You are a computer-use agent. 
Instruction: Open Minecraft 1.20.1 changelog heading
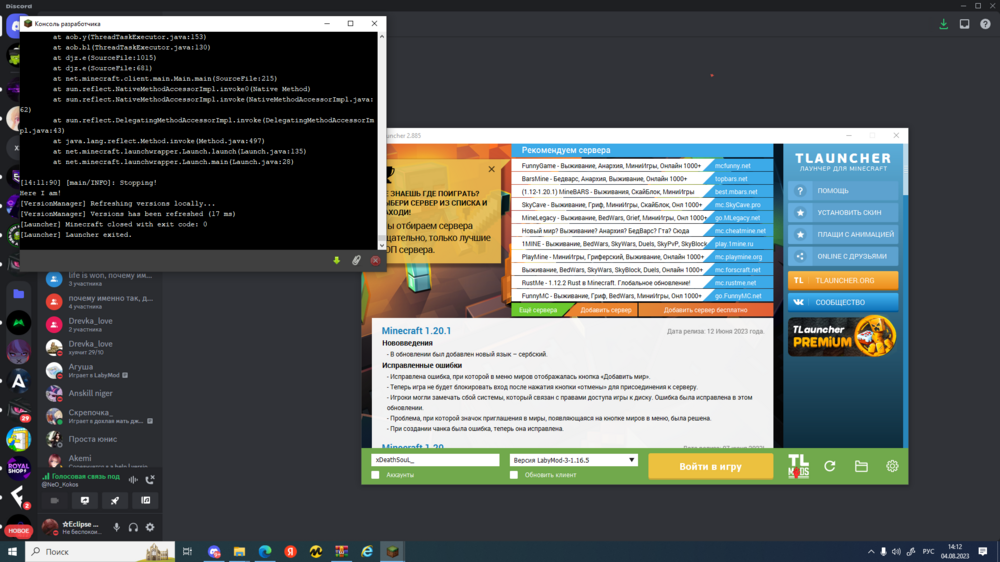click(x=416, y=330)
